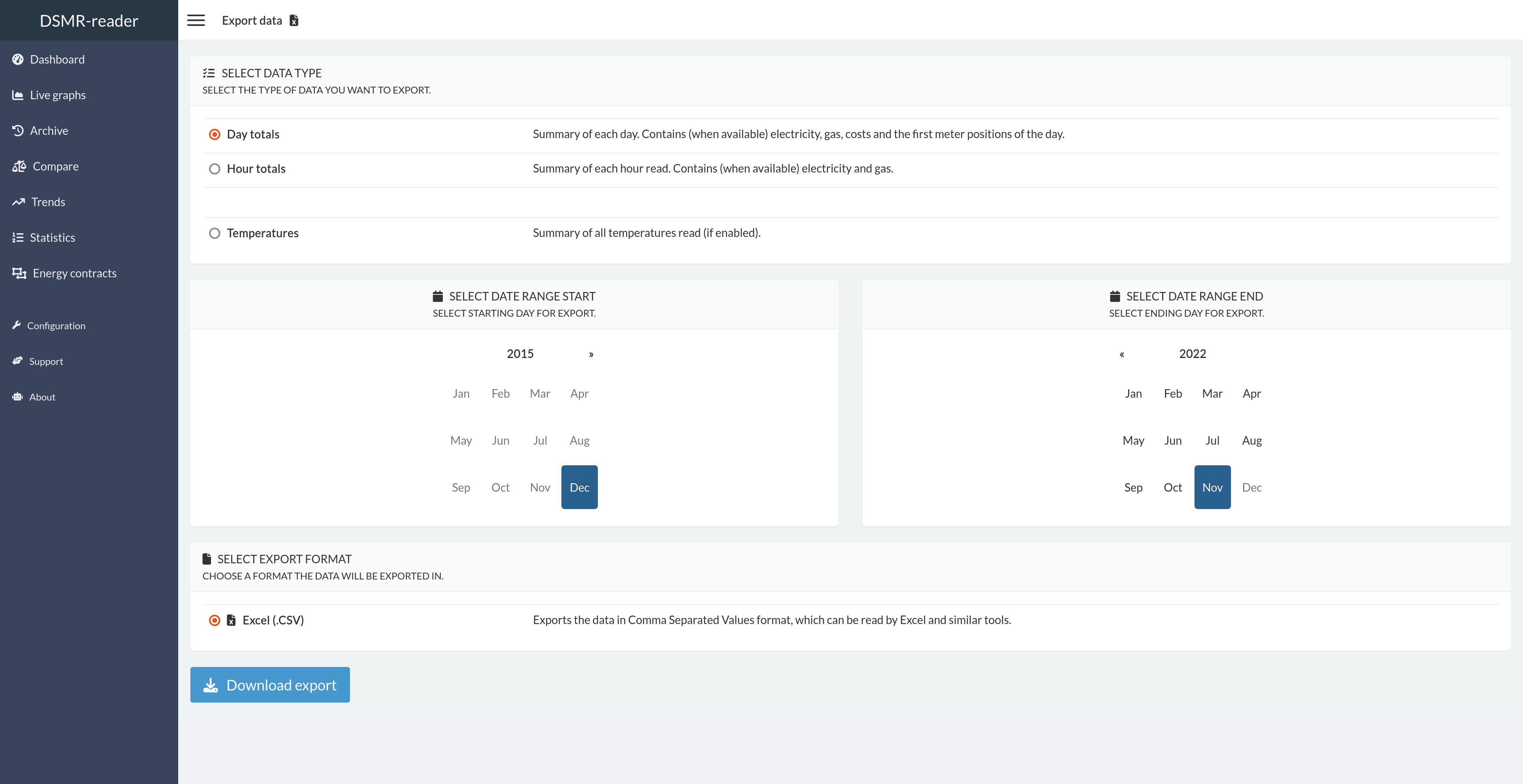Click Oct in 2015 start calendar
1523x784 pixels.
click(x=501, y=487)
